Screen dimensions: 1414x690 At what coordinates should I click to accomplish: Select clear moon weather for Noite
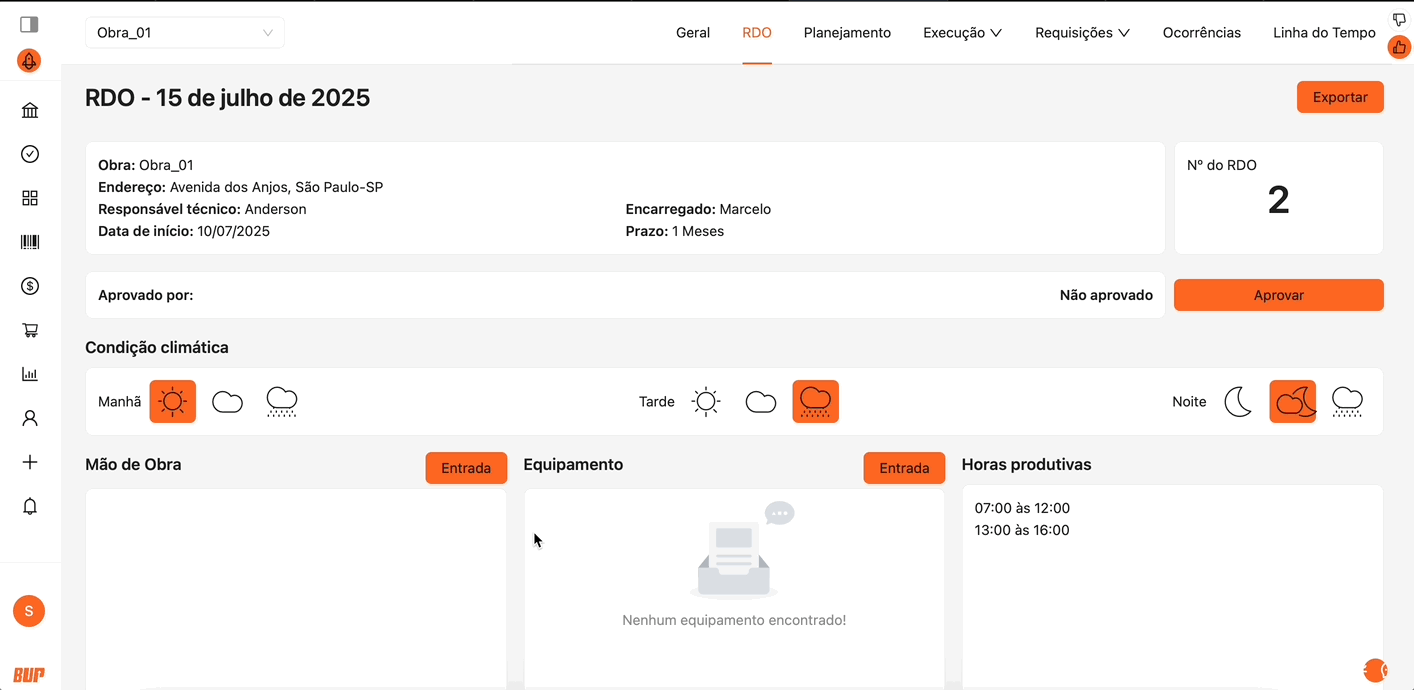(1238, 402)
